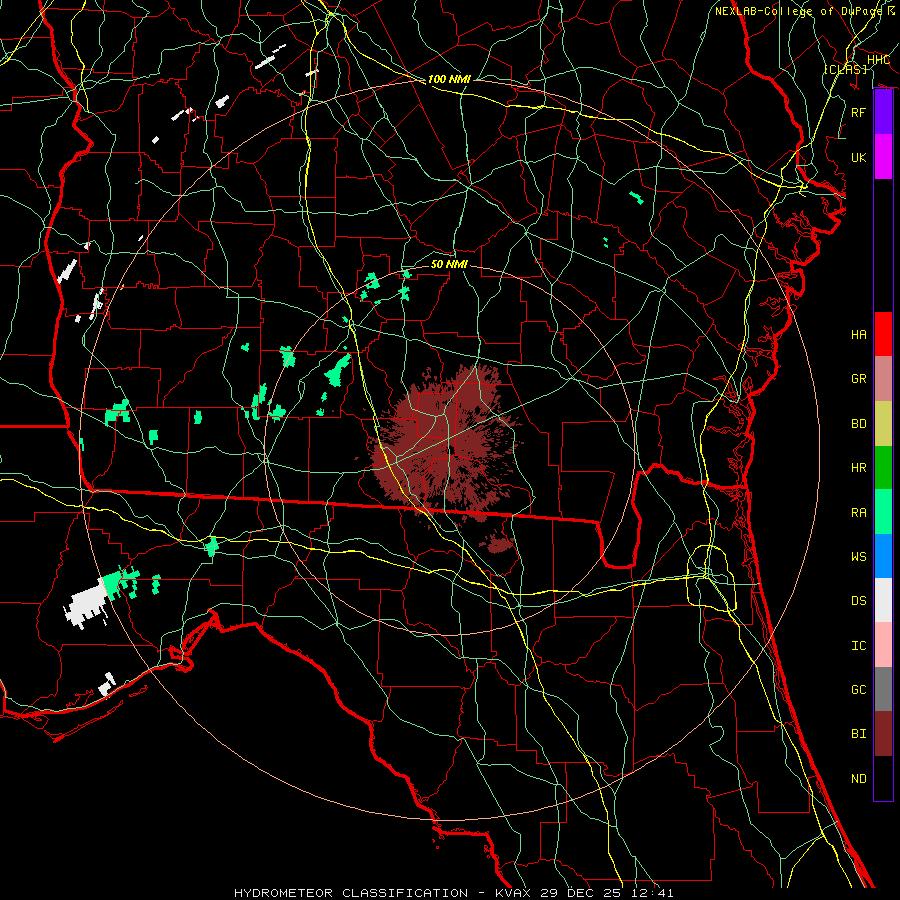Select the GC gray legend swatch
Screen dimensions: 900x900
tap(883, 689)
